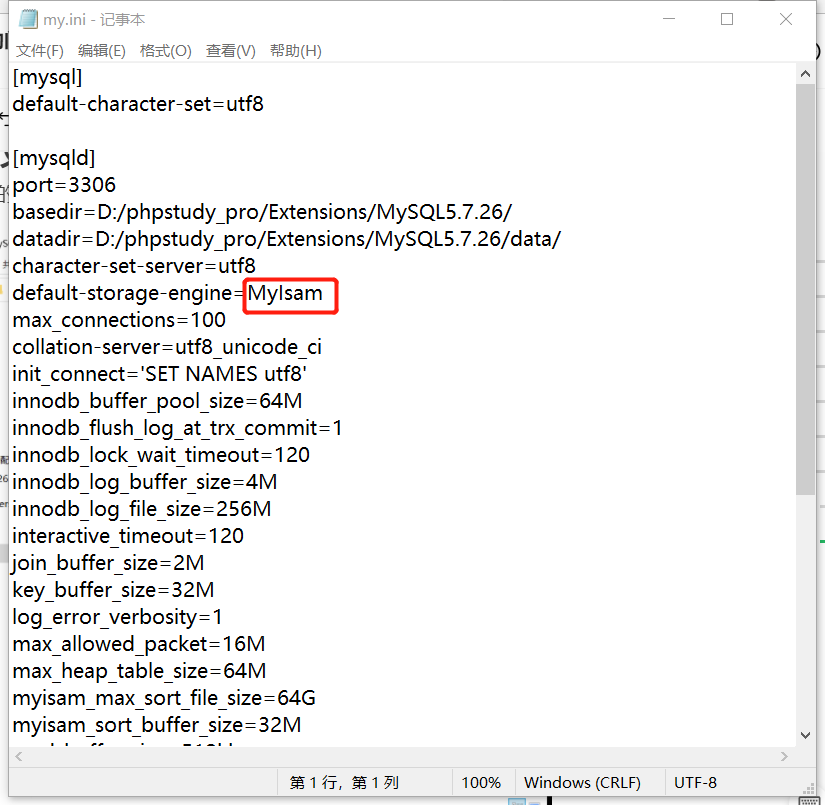Click the port=3306 line
The height and width of the screenshot is (805, 825).
pyautogui.click(x=64, y=185)
